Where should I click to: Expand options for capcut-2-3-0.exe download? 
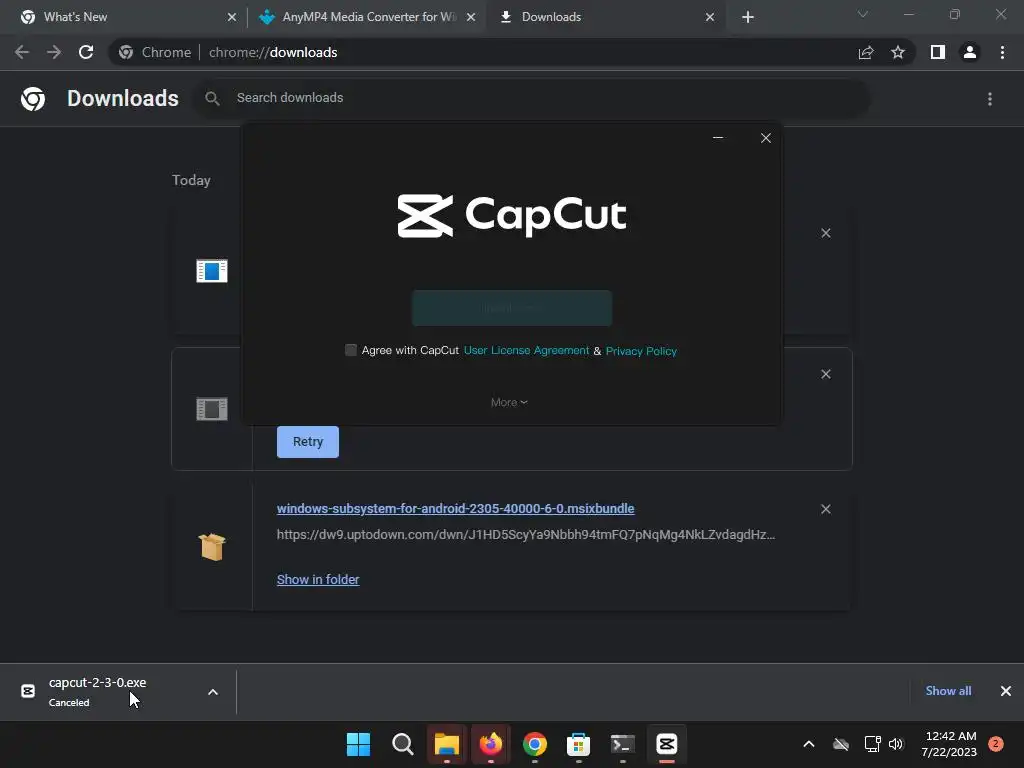click(x=213, y=692)
